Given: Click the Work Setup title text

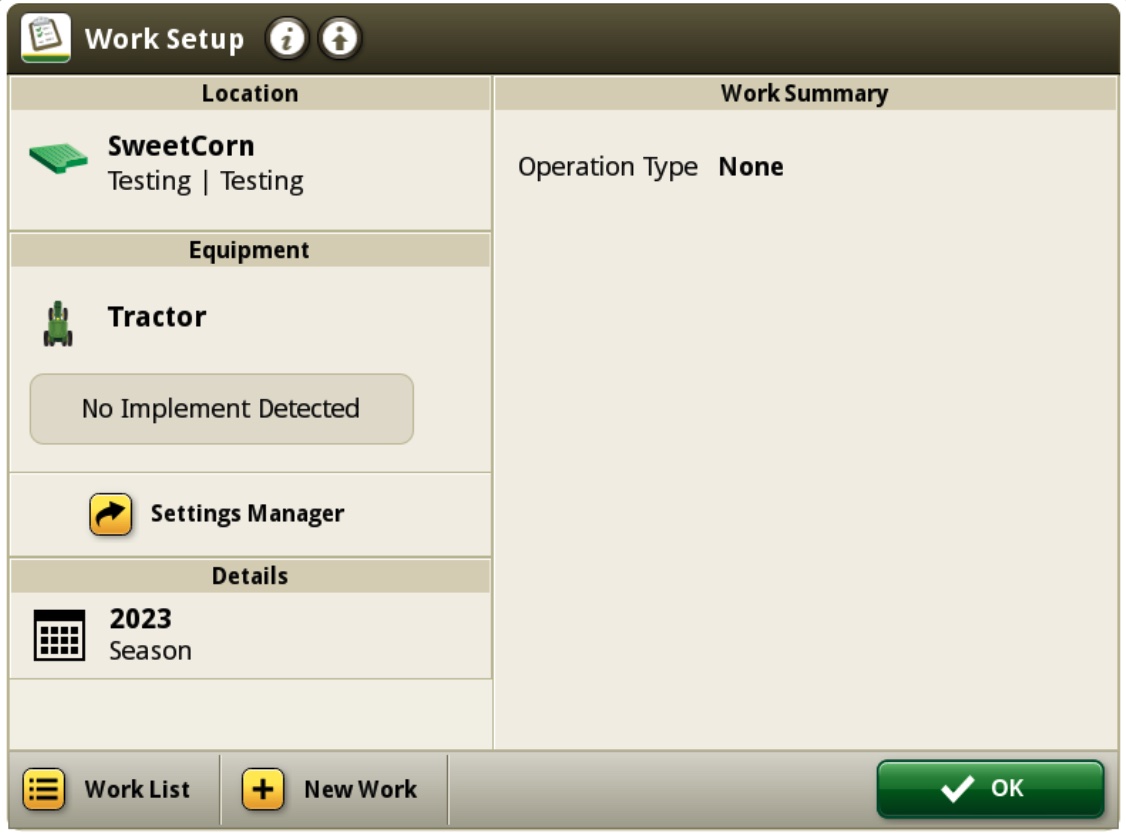Looking at the screenshot, I should tap(164, 39).
